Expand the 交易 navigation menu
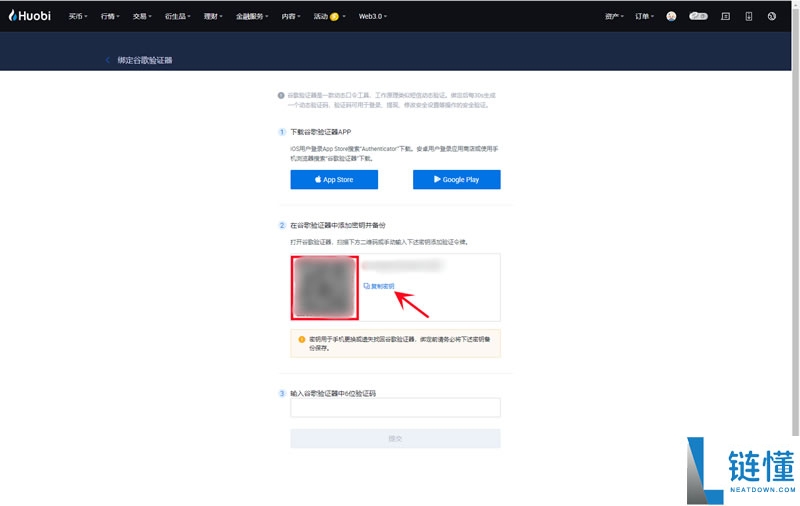The image size is (800, 506). [142, 16]
